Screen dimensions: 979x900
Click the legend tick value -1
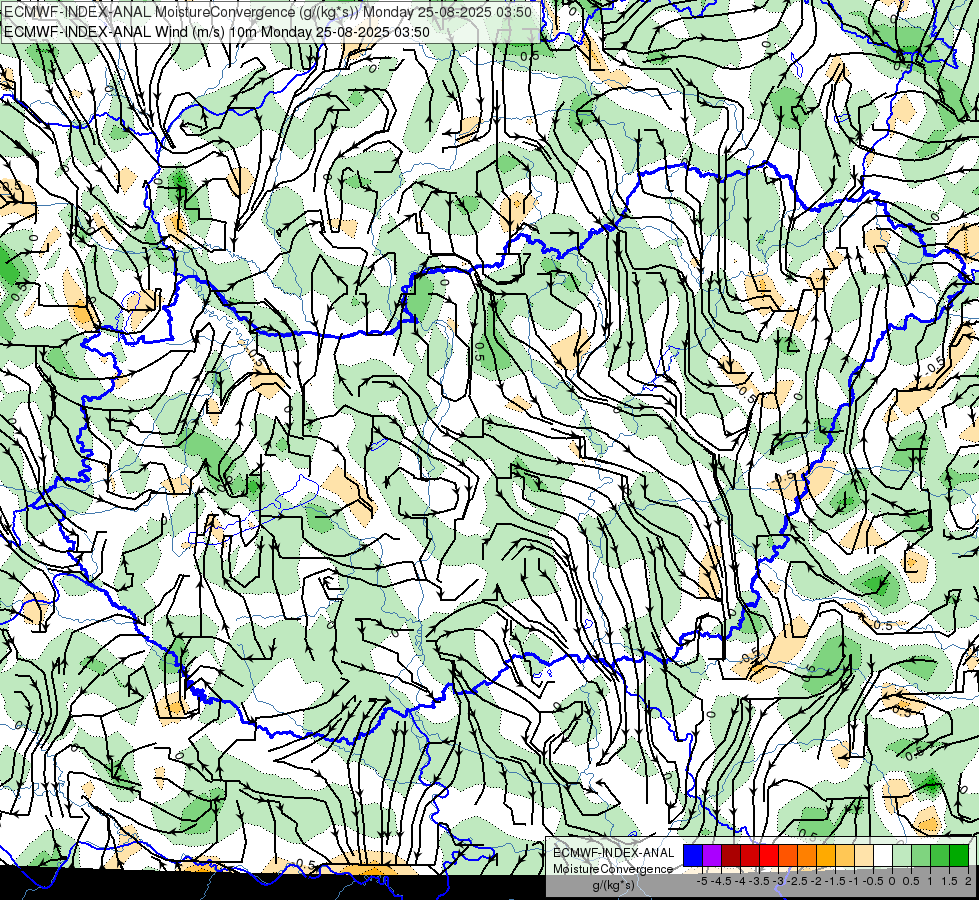click(x=855, y=881)
